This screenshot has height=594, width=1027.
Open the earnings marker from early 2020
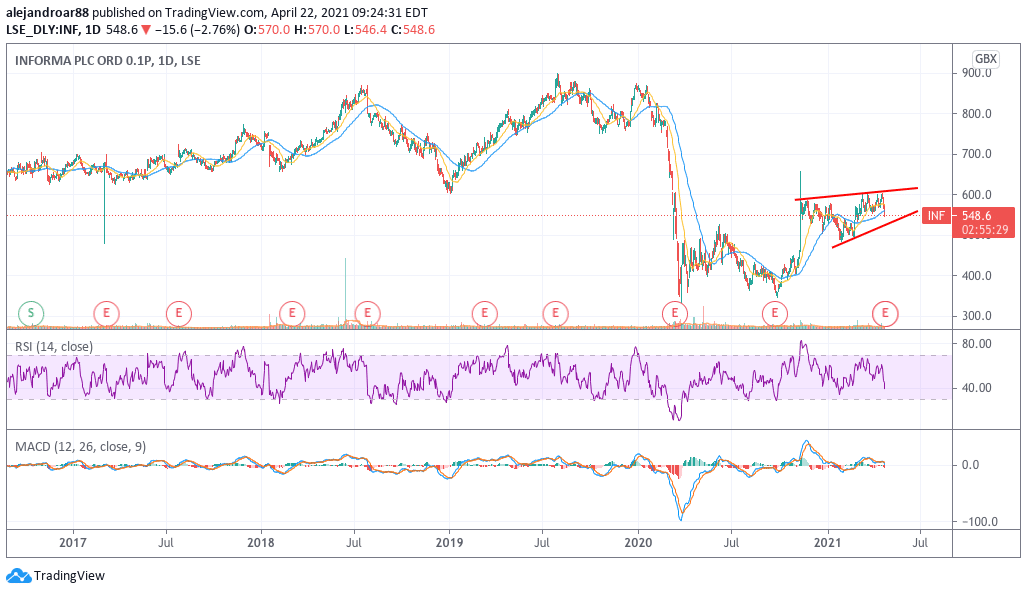click(675, 314)
